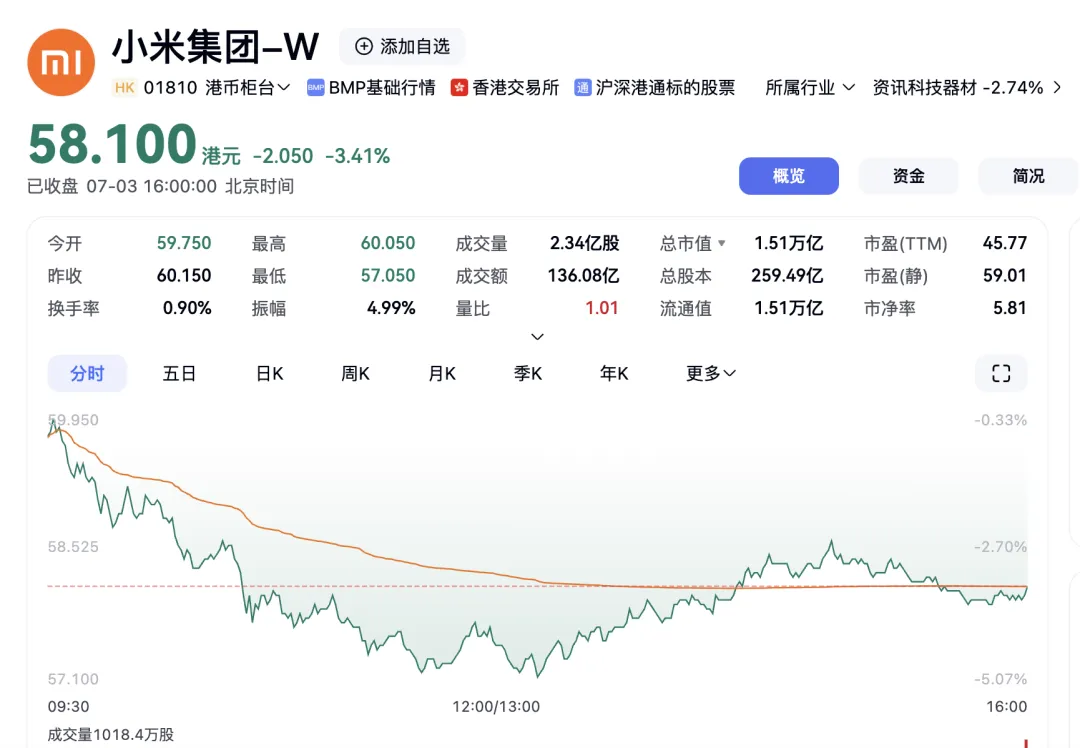Viewport: 1080px width, 748px height.
Task: Open the 总市值 dropdown triangle
Action: tap(721, 243)
